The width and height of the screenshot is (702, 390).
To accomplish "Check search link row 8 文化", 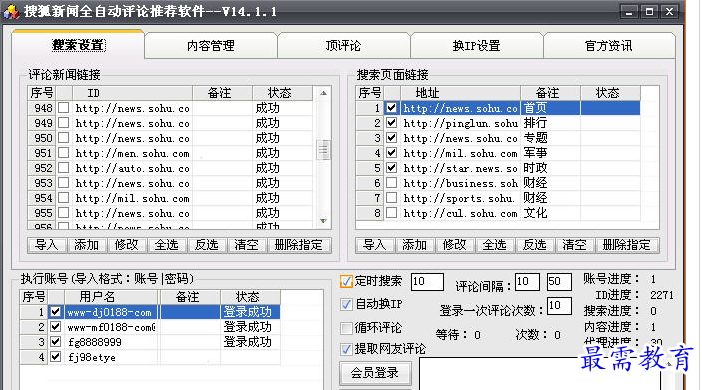I will click(x=392, y=213).
